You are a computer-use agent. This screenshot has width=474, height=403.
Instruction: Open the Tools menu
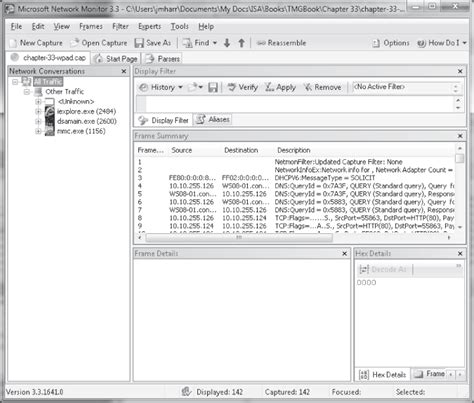pyautogui.click(x=180, y=27)
